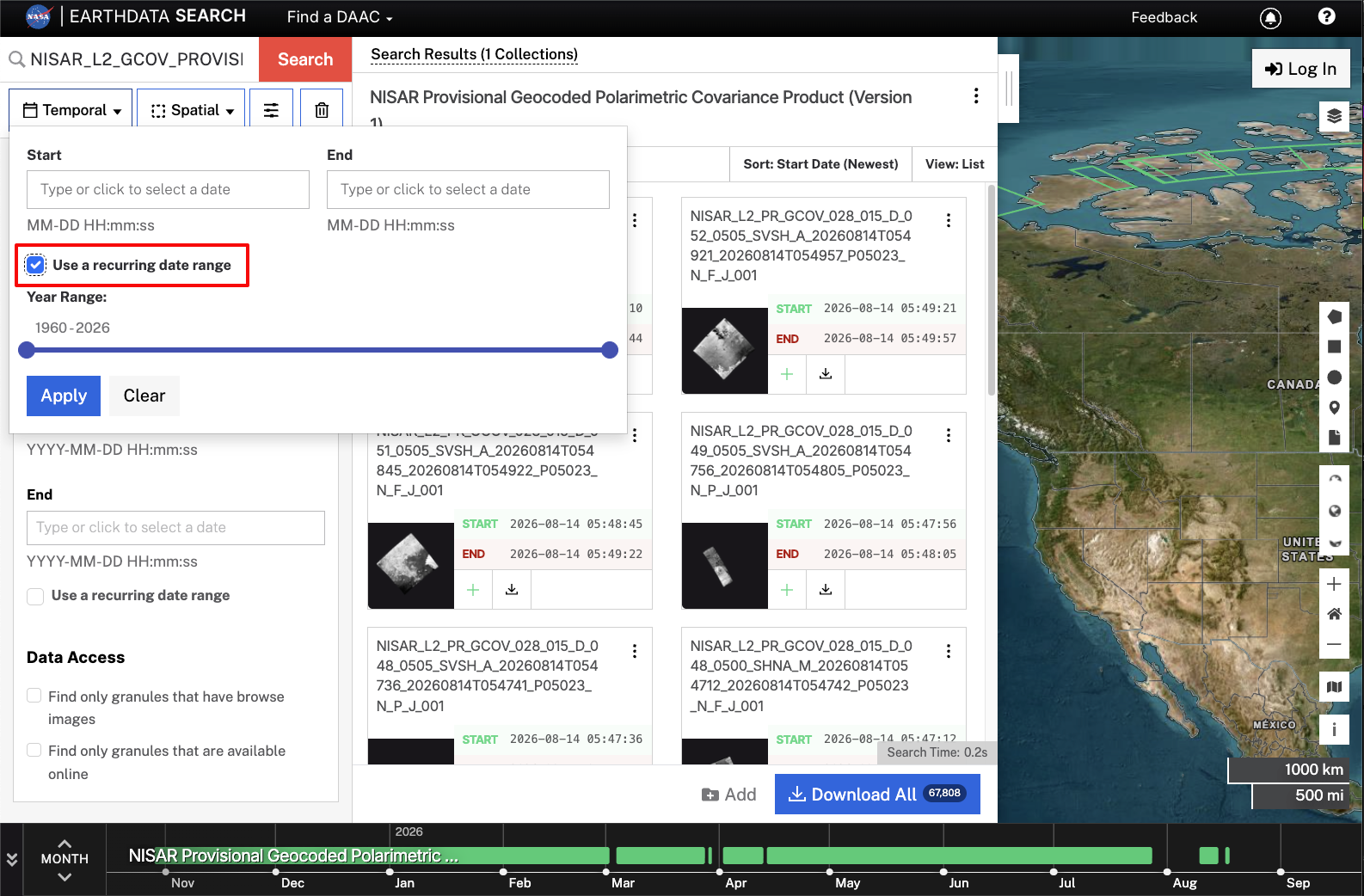Image resolution: width=1364 pixels, height=896 pixels.
Task: Click the NASA logo
Action: coord(39,16)
